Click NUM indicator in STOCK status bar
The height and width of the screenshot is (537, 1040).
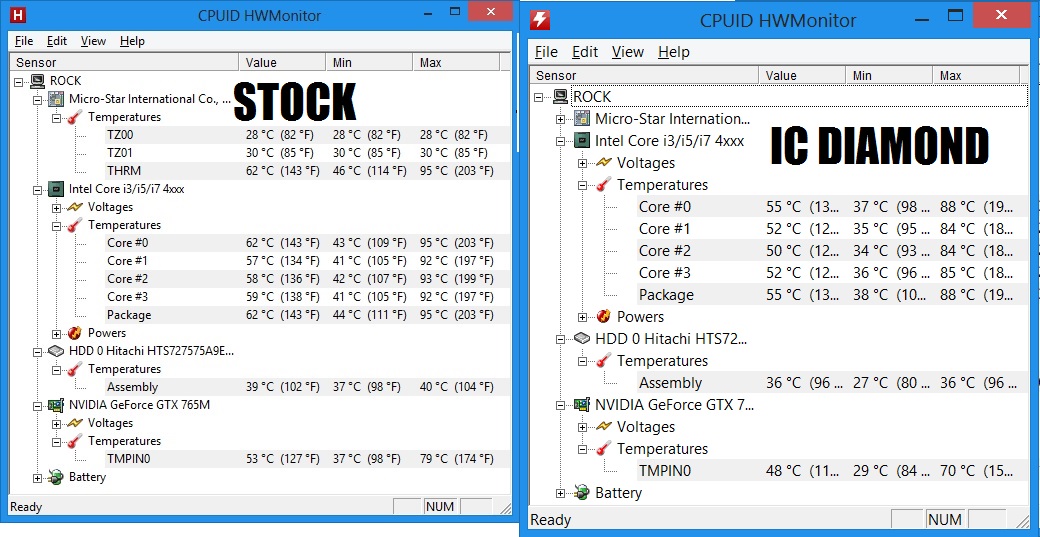pyautogui.click(x=440, y=507)
